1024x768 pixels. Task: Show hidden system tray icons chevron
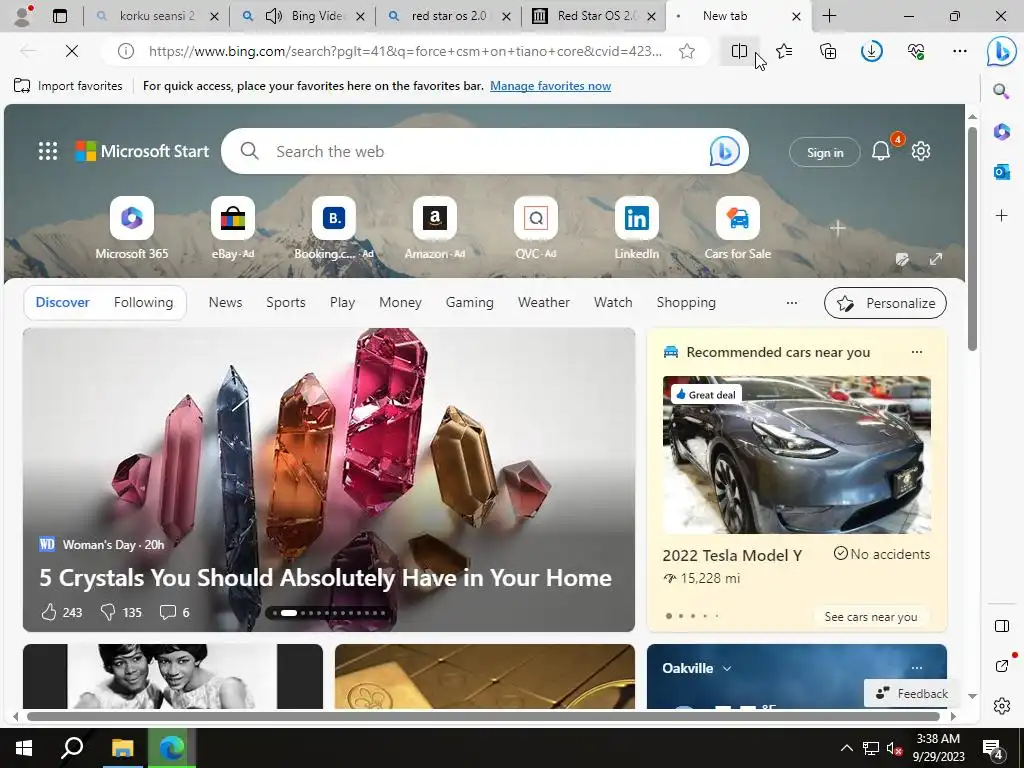(x=846, y=748)
